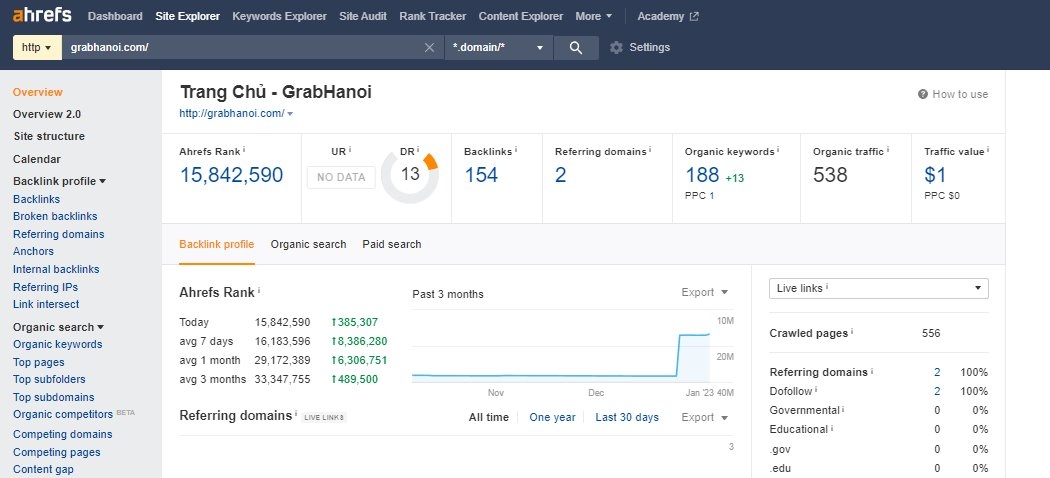Open Link intersect tool

(x=46, y=304)
